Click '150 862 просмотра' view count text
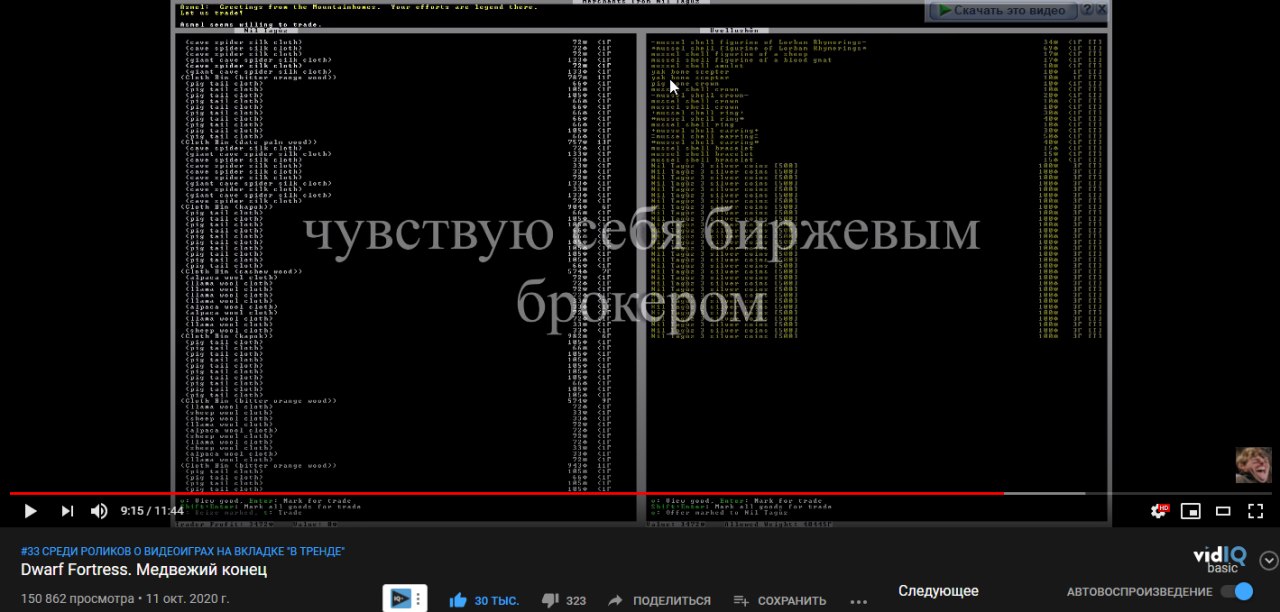1280x612 pixels. point(77,599)
